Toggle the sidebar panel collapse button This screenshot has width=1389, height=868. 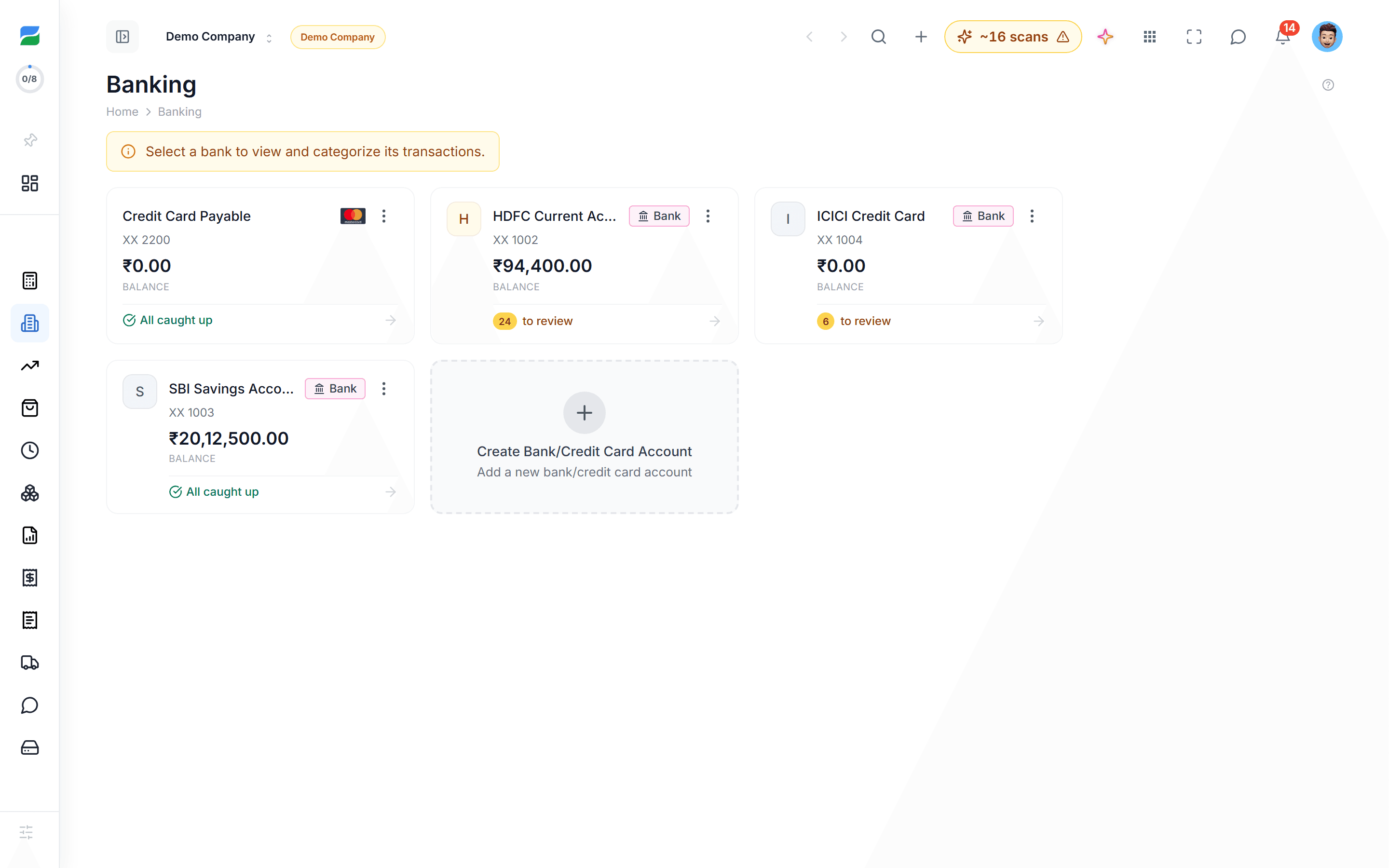tap(122, 37)
